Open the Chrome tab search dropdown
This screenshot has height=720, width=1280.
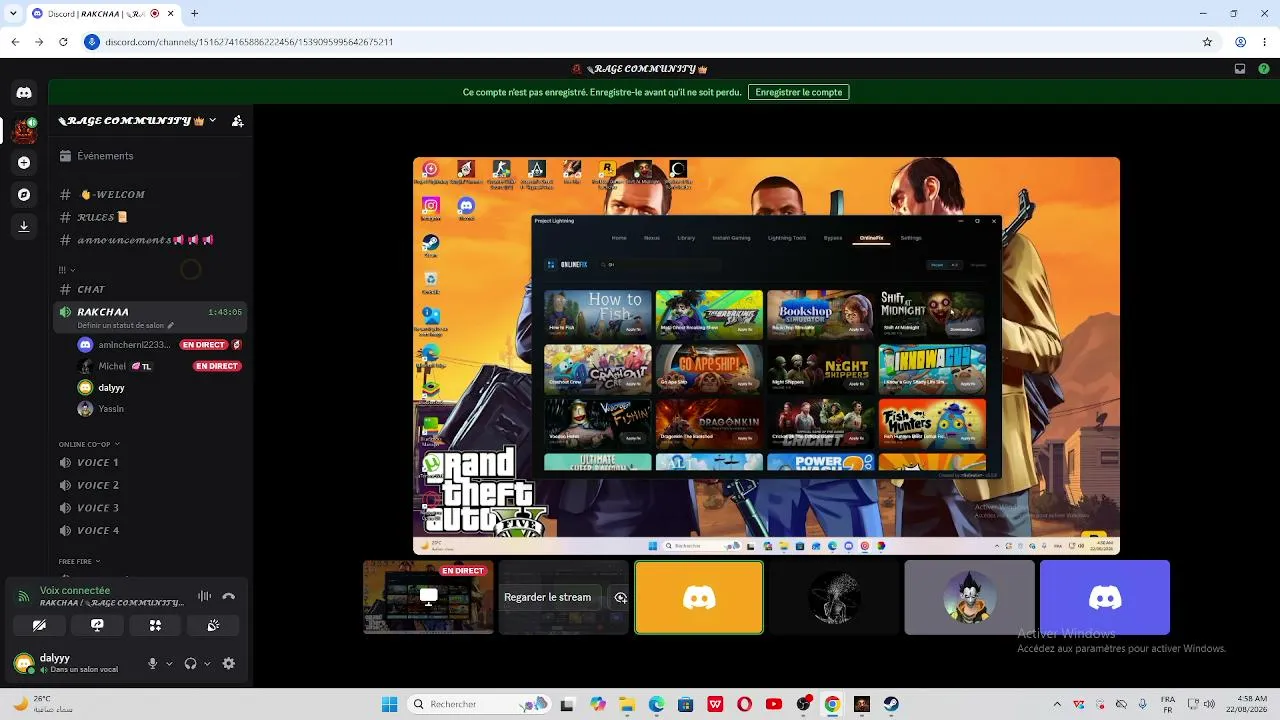point(13,13)
